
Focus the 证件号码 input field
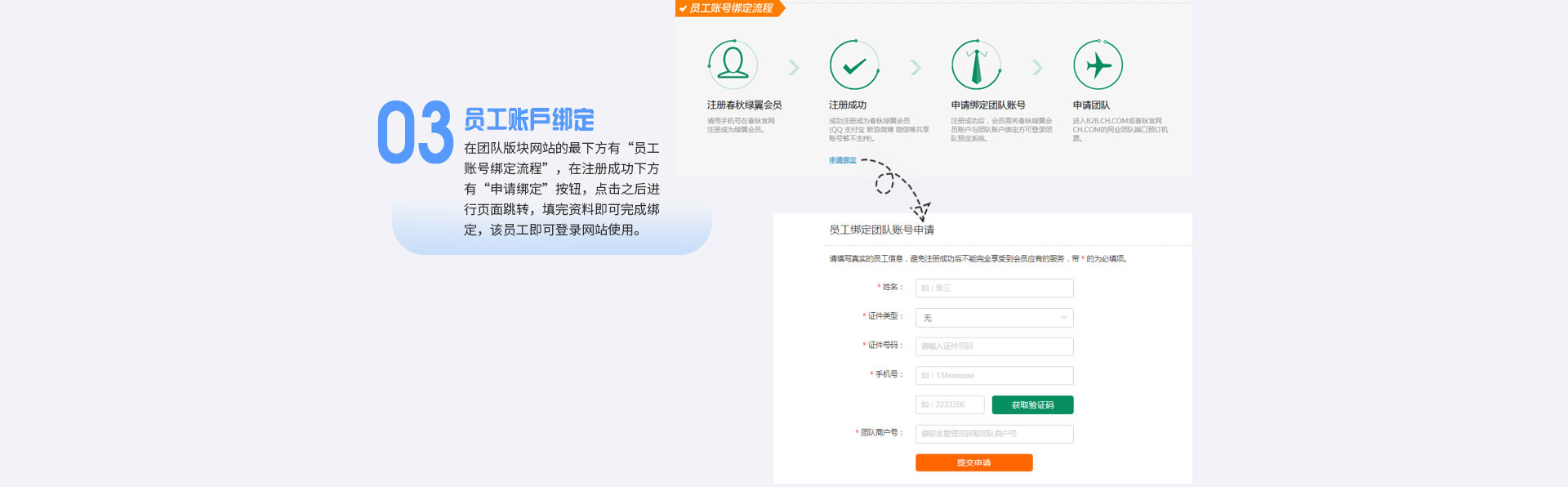[994, 346]
